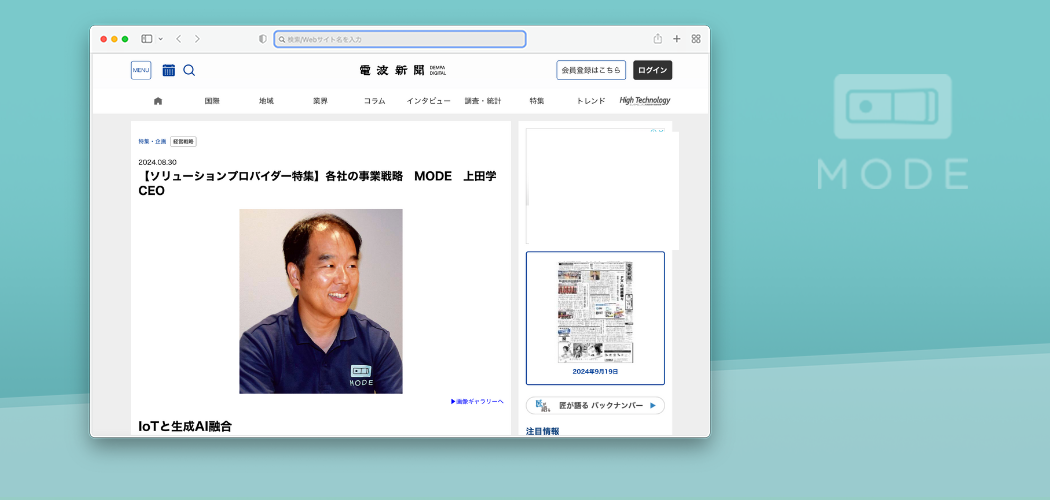Open the High Technology nav link

[645, 101]
